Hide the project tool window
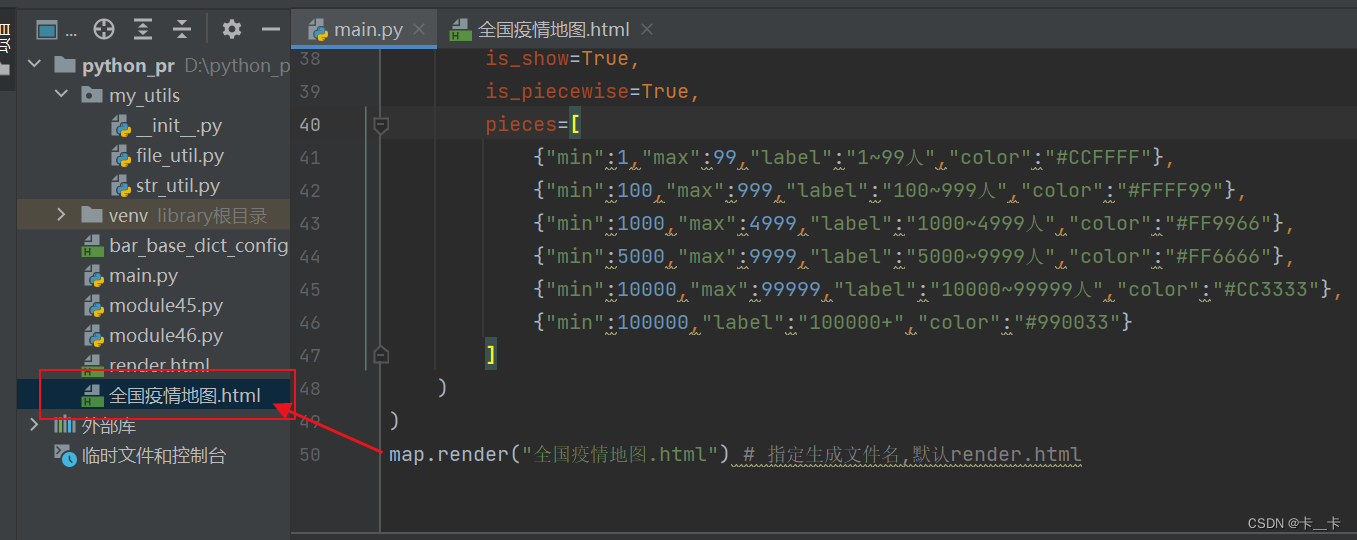1357x540 pixels. coord(270,29)
